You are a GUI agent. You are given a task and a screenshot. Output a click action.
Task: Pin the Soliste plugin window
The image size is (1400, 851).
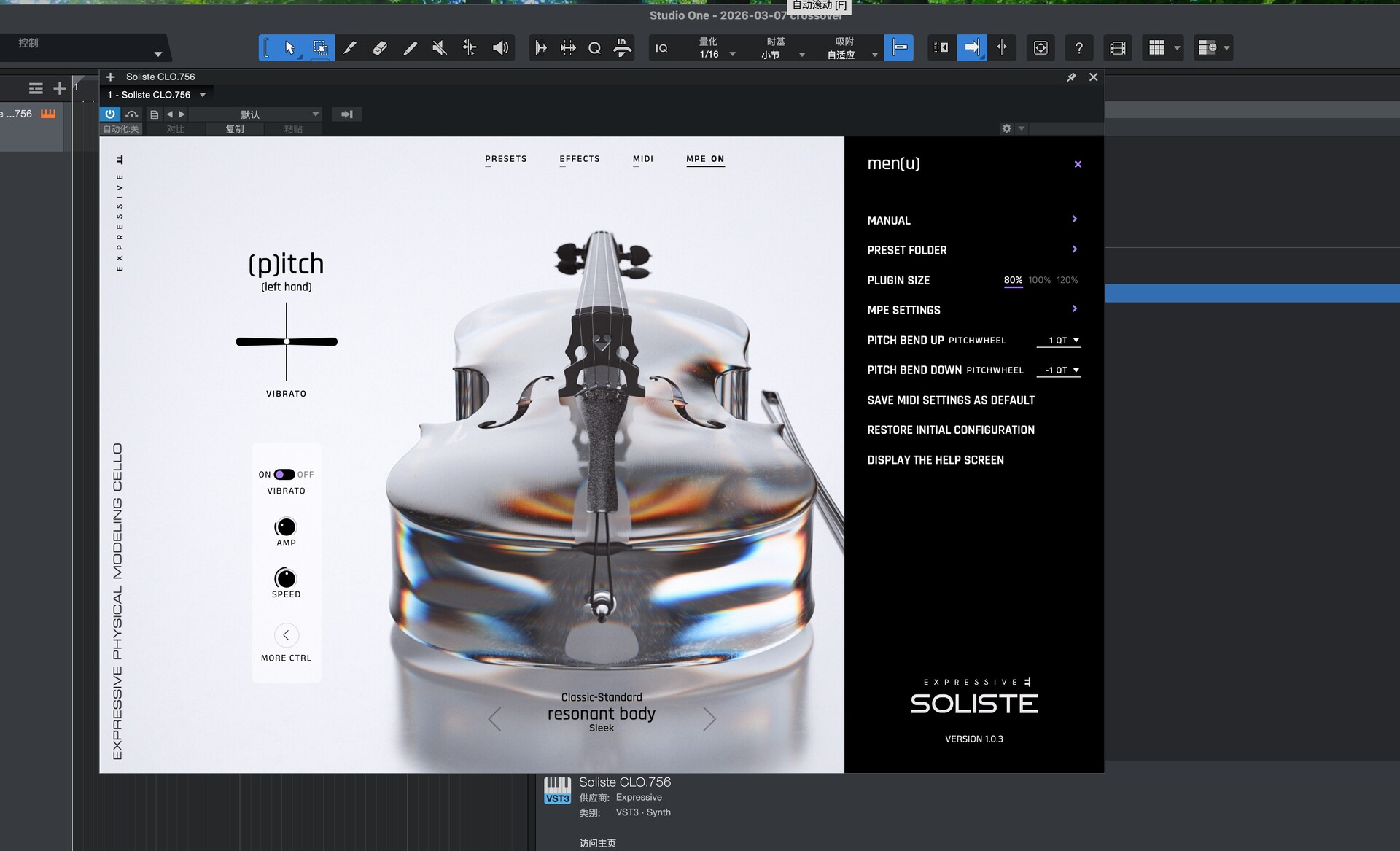[x=1071, y=77]
